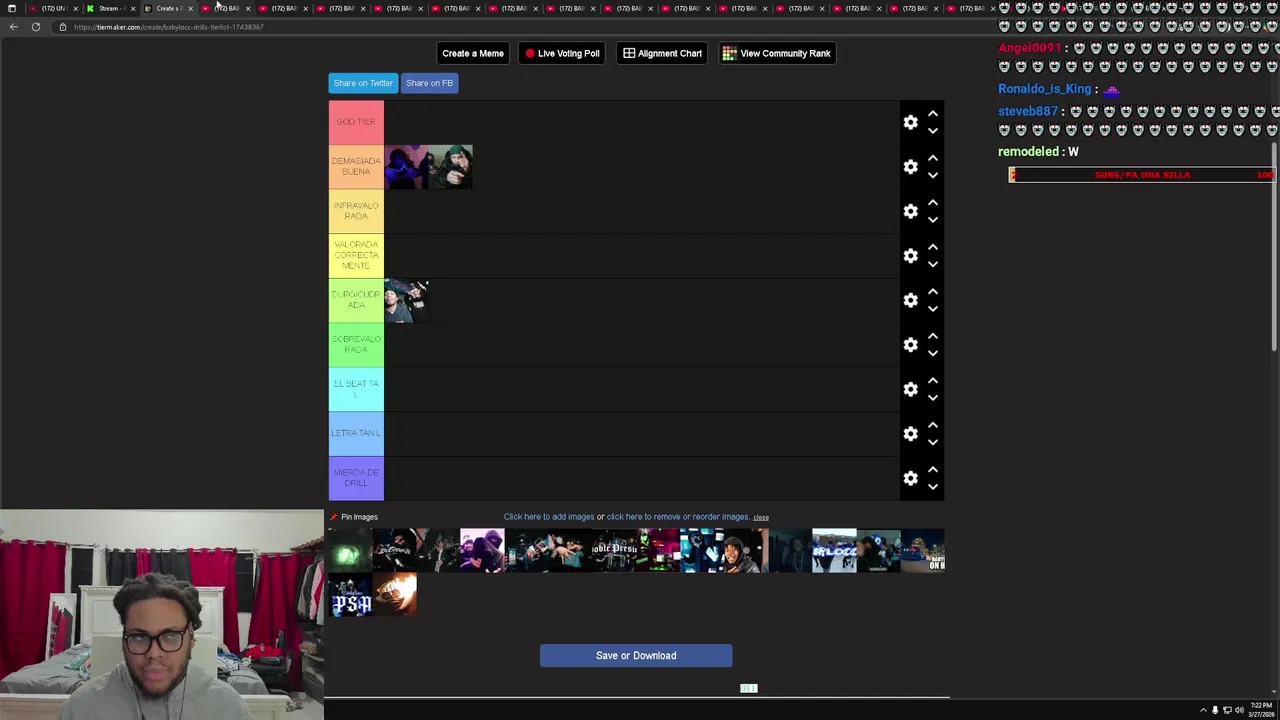Click the Create a Meme button
The height and width of the screenshot is (720, 1280).
(x=473, y=53)
